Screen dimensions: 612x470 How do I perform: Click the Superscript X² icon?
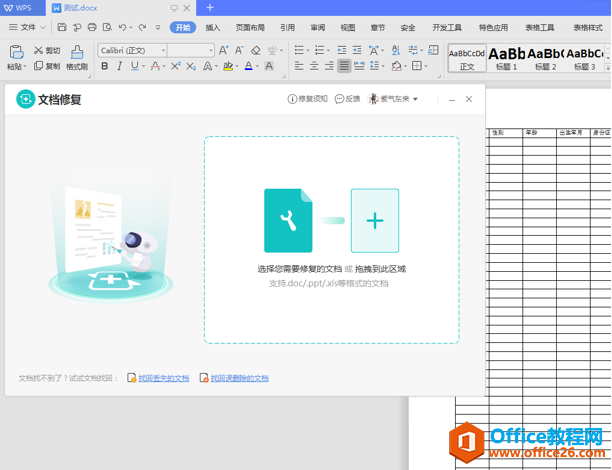click(176, 66)
